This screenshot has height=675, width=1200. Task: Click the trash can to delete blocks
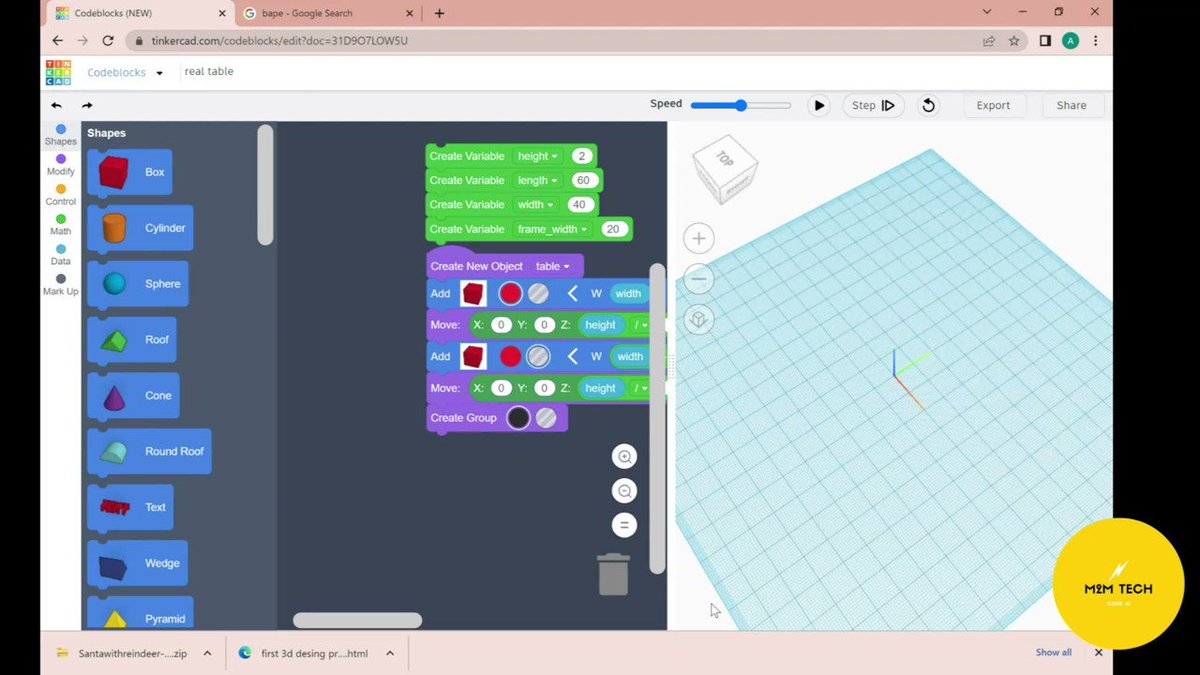point(613,574)
